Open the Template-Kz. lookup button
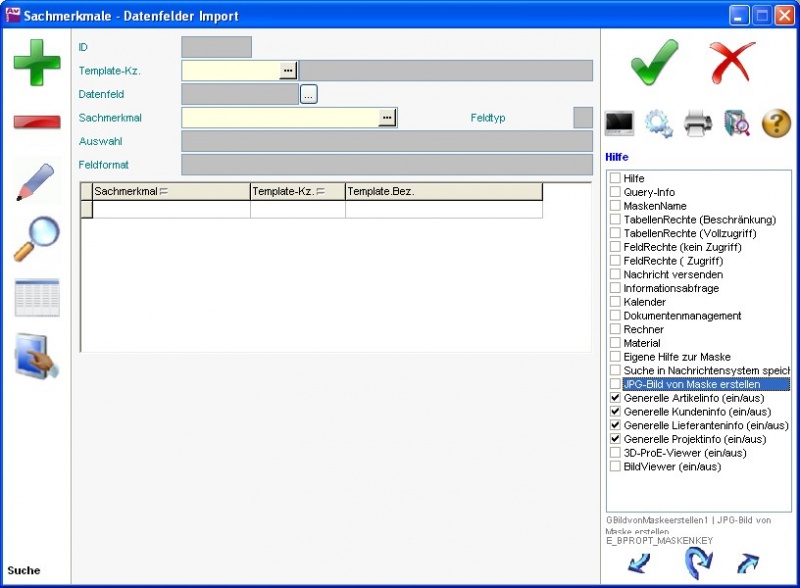 pyautogui.click(x=288, y=70)
